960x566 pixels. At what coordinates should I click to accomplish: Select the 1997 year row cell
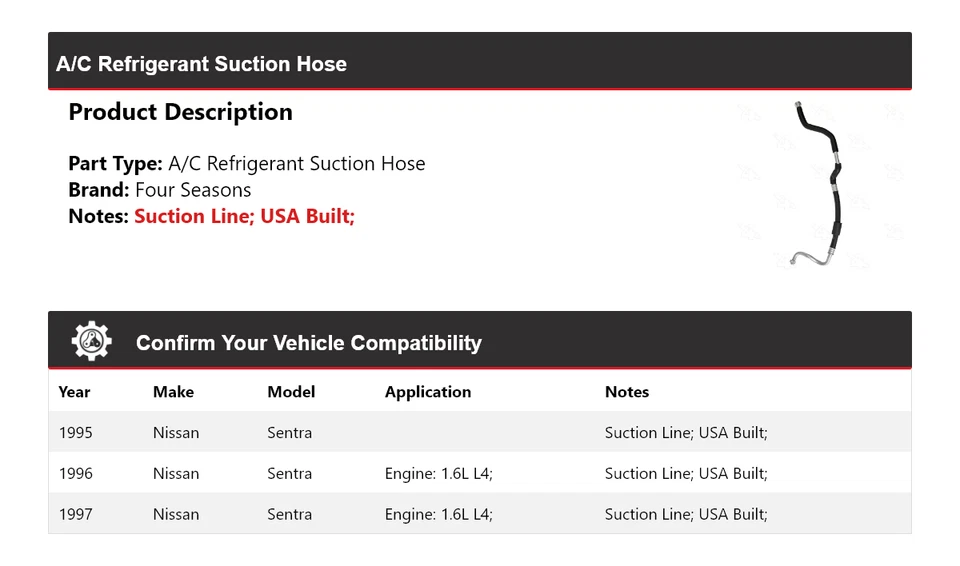(x=76, y=515)
